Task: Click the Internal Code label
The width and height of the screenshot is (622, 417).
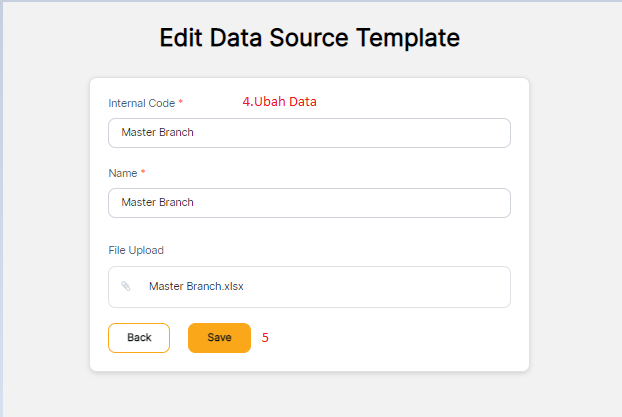Action: point(141,103)
